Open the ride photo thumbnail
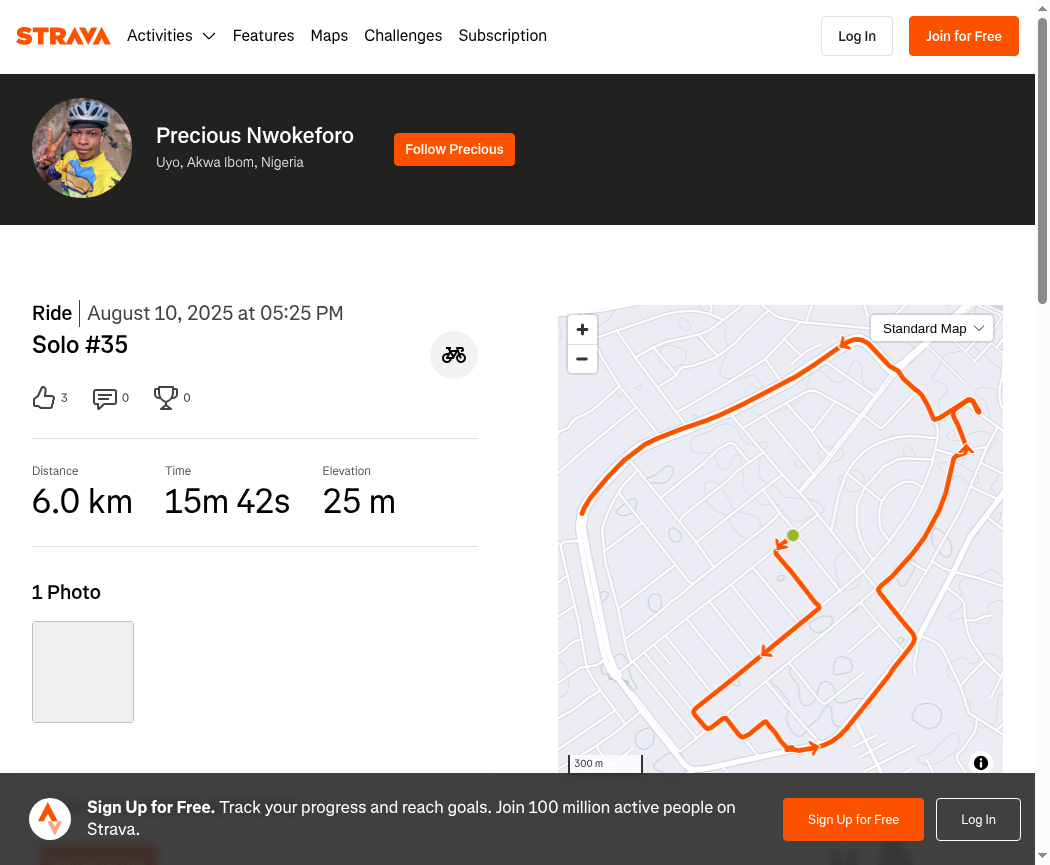 tap(83, 672)
